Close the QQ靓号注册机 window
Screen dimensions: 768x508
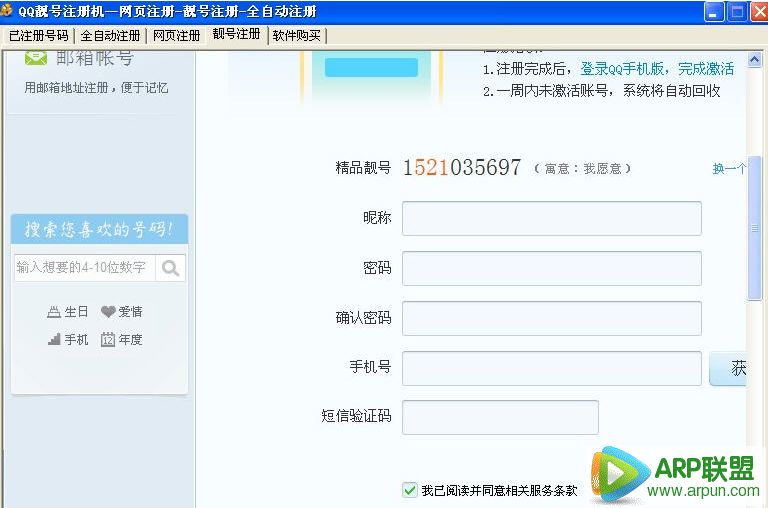click(759, 12)
